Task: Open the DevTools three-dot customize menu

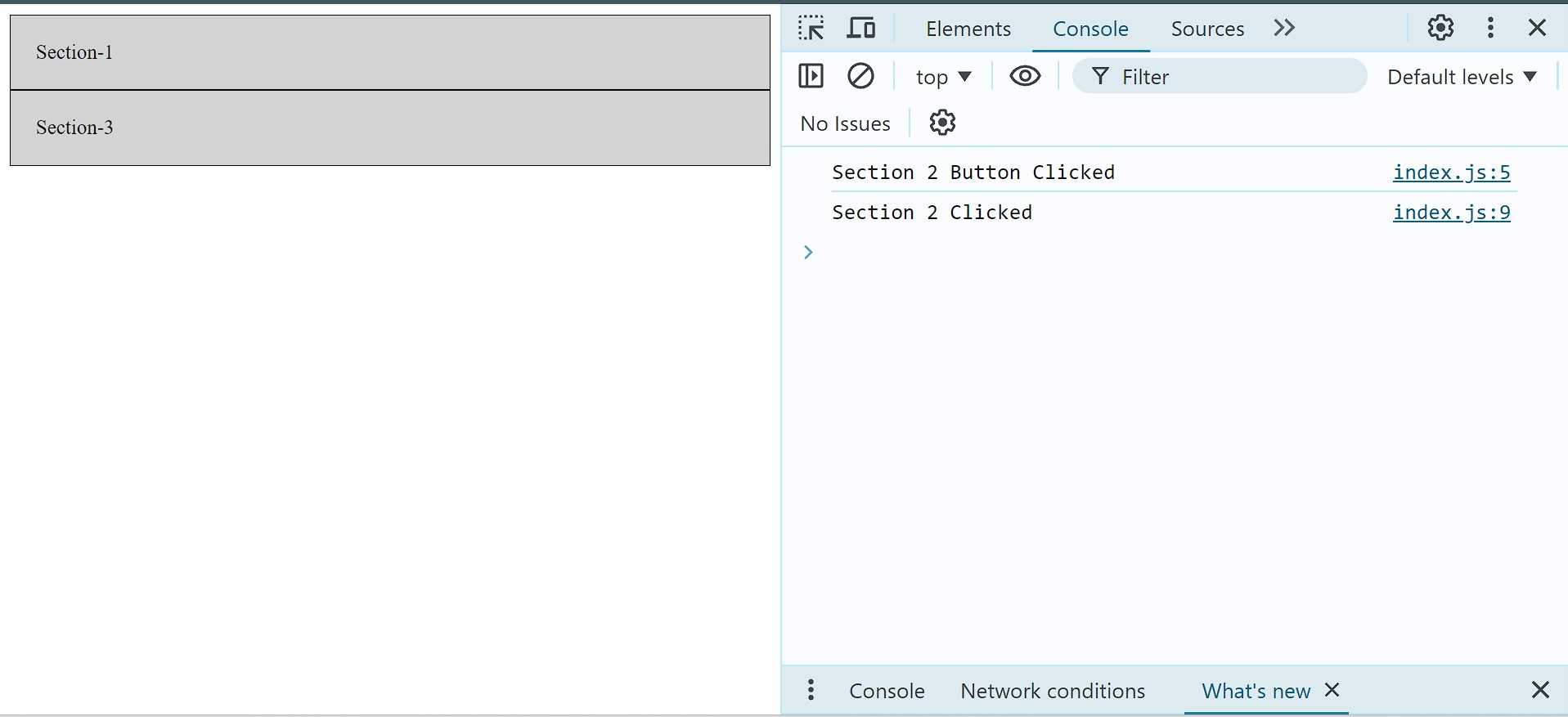Action: tap(1490, 28)
